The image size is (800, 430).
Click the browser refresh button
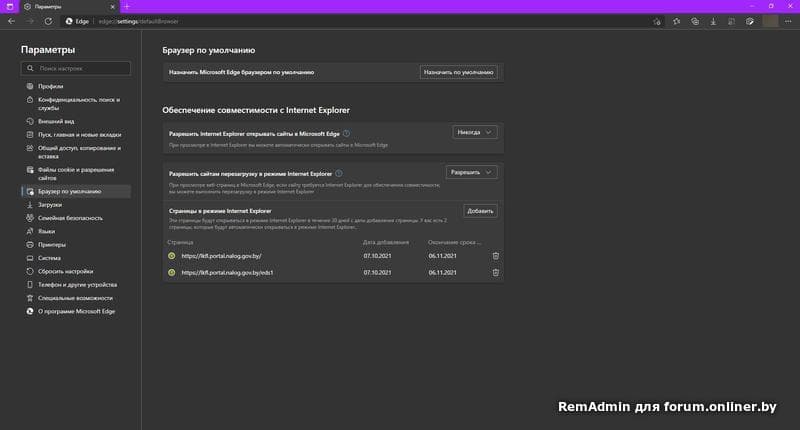[48, 21]
